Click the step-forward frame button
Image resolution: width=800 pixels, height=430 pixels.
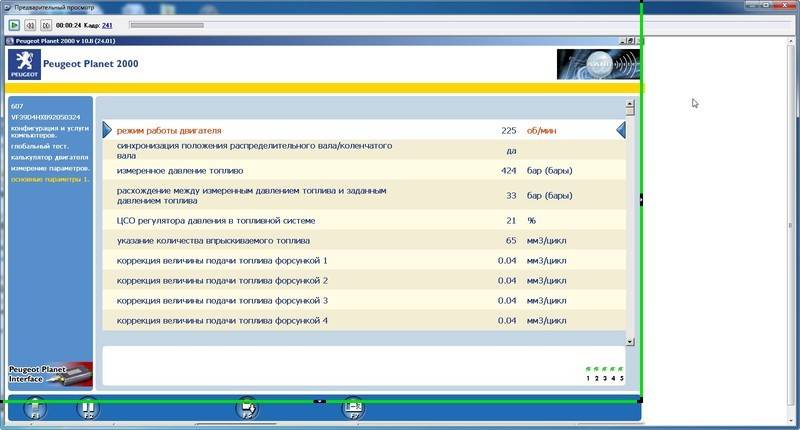[x=45, y=24]
